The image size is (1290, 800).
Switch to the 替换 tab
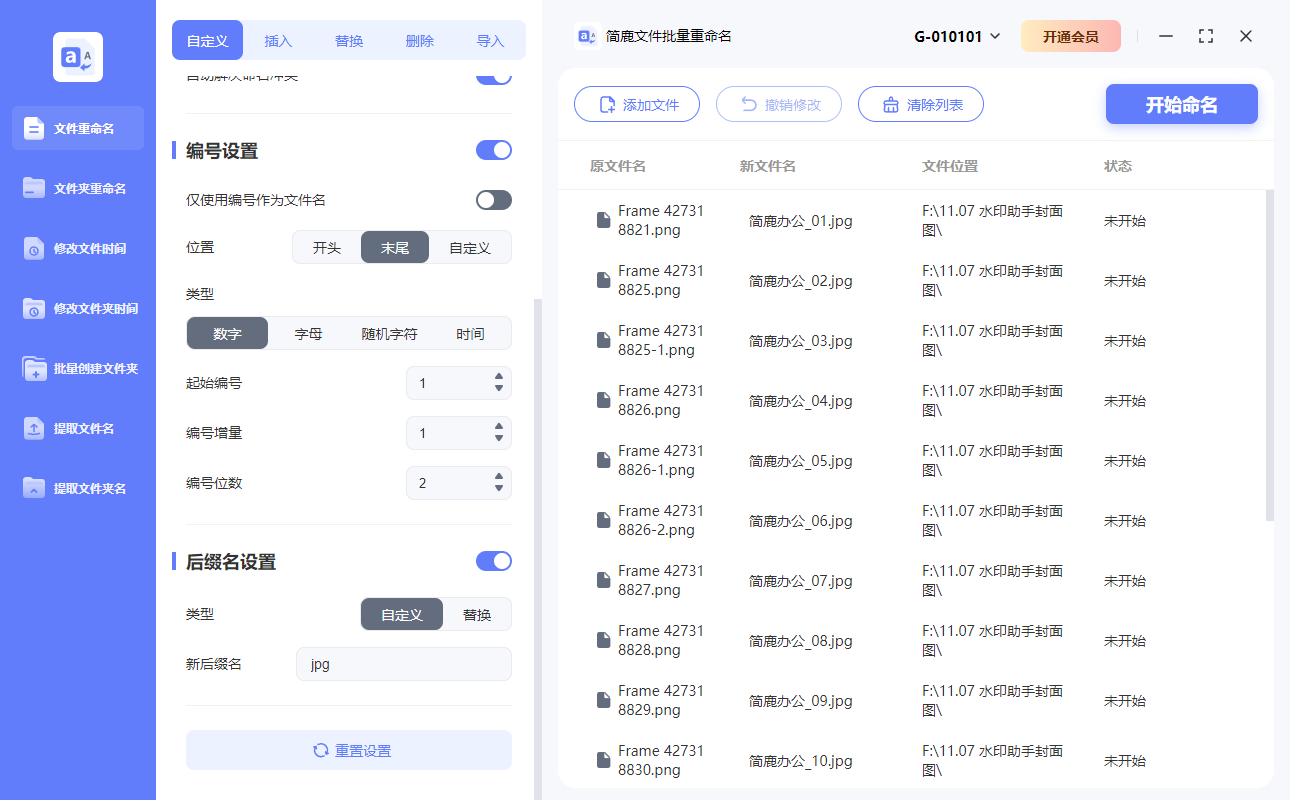[348, 40]
